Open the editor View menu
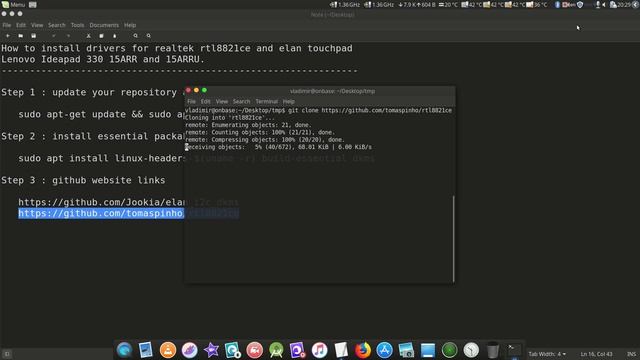The width and height of the screenshot is (640, 360). [x=37, y=25]
